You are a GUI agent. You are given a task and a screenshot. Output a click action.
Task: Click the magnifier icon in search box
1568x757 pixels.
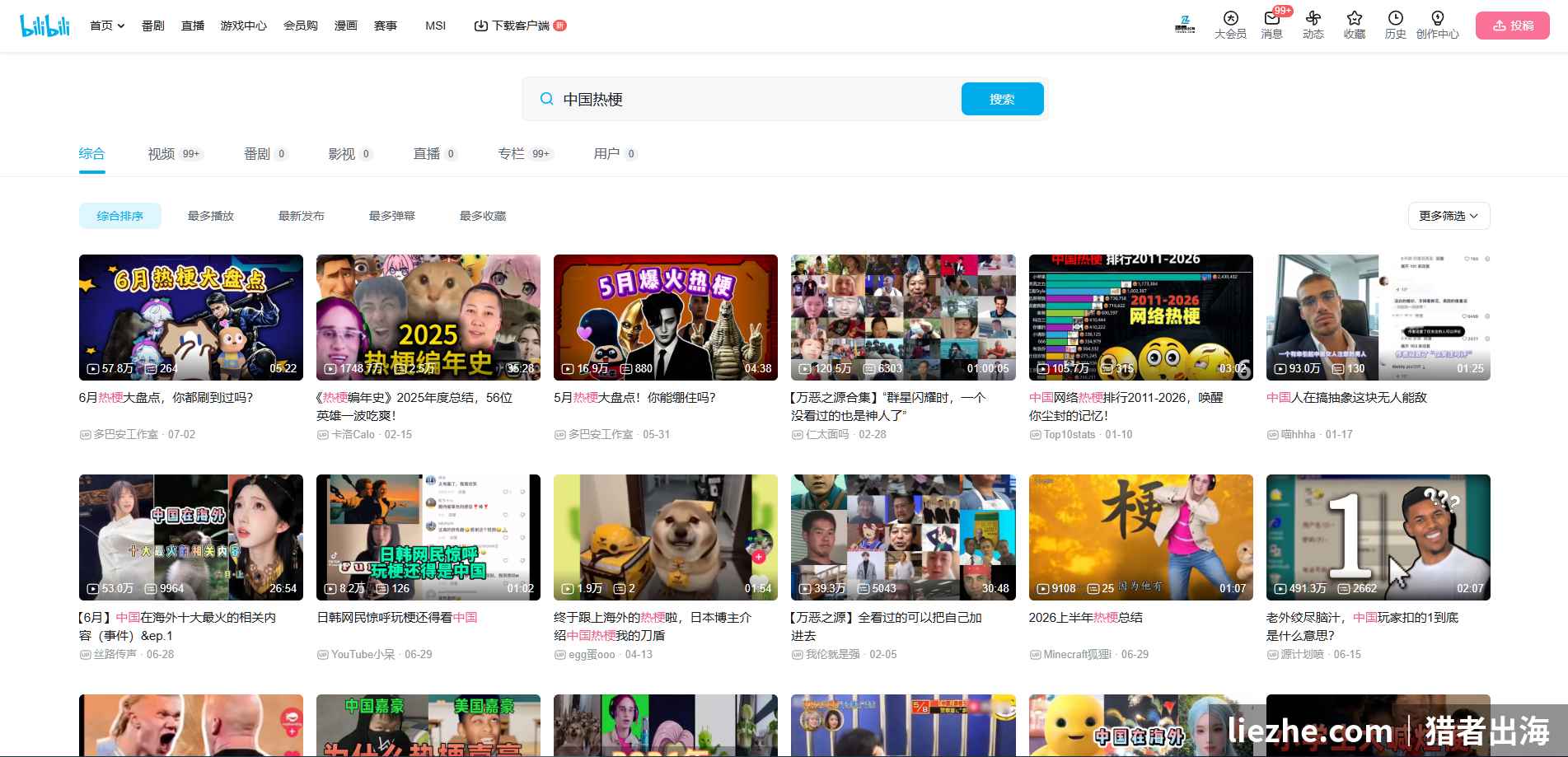click(546, 99)
